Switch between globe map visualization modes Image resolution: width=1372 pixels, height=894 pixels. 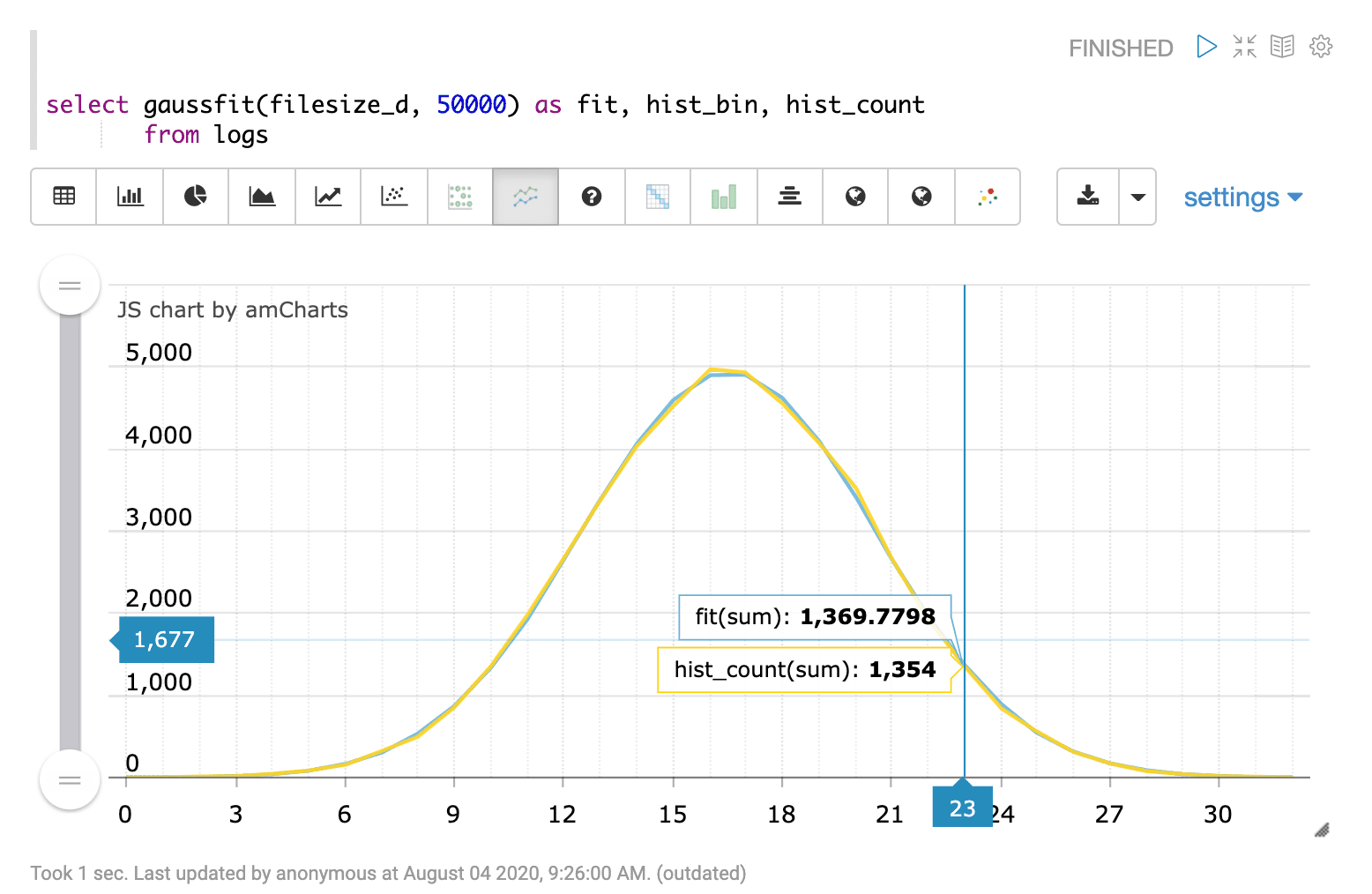(x=921, y=197)
